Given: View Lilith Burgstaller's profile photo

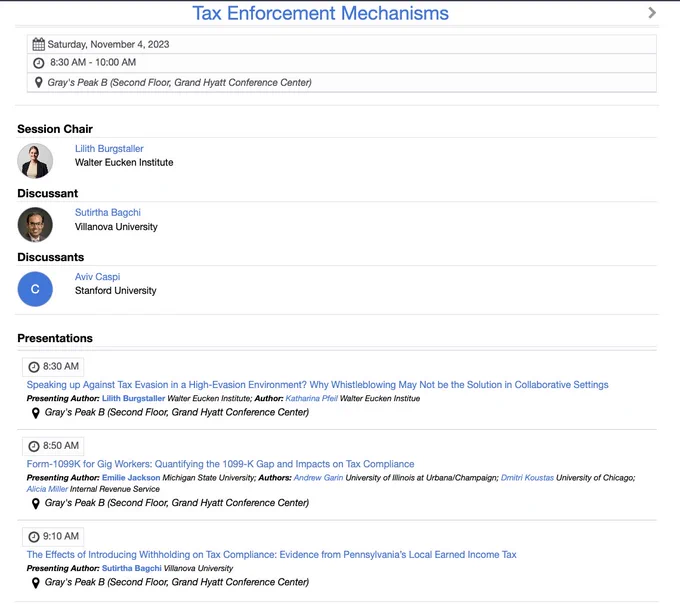Looking at the screenshot, I should tap(35, 161).
